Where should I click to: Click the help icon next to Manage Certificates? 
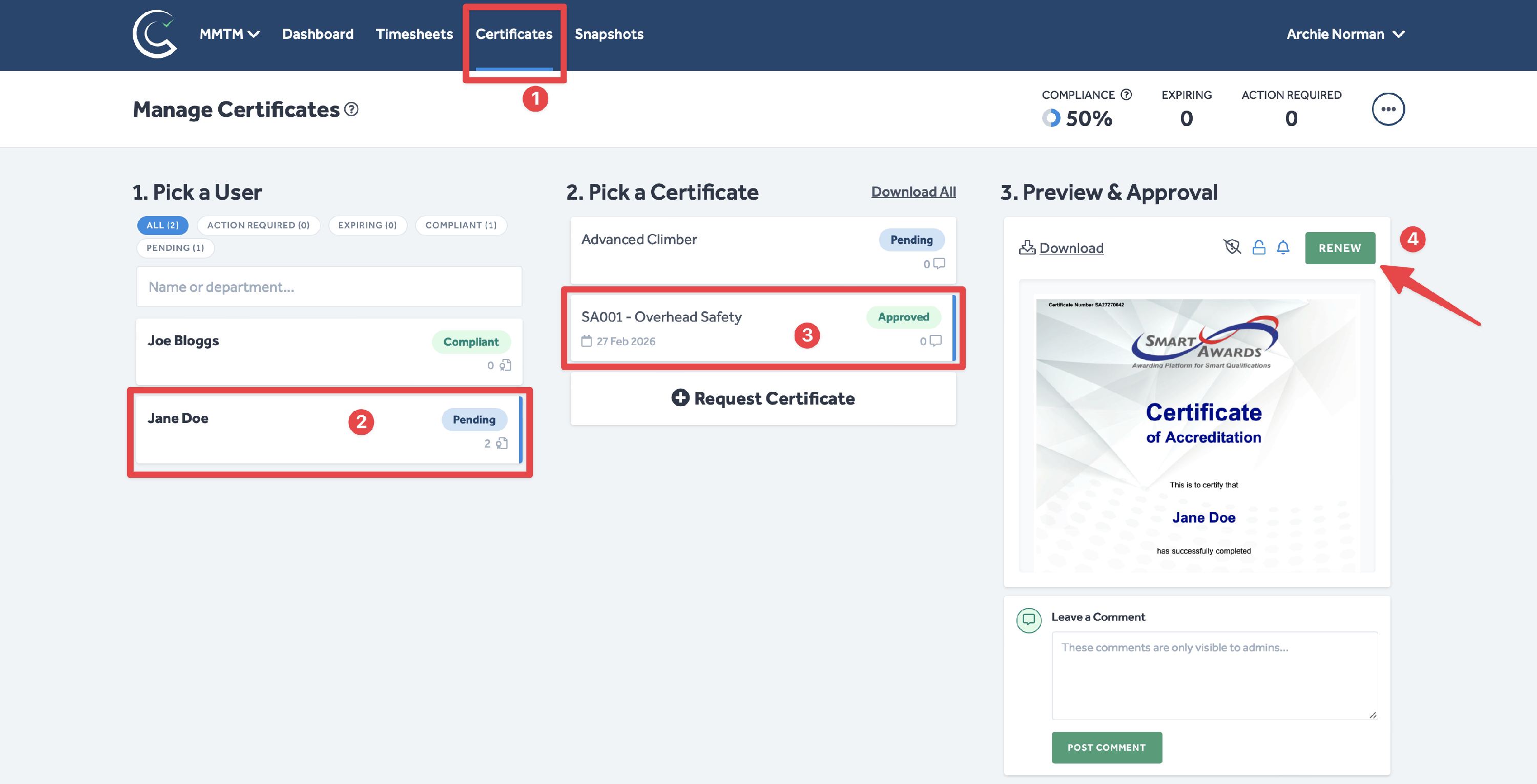(351, 109)
